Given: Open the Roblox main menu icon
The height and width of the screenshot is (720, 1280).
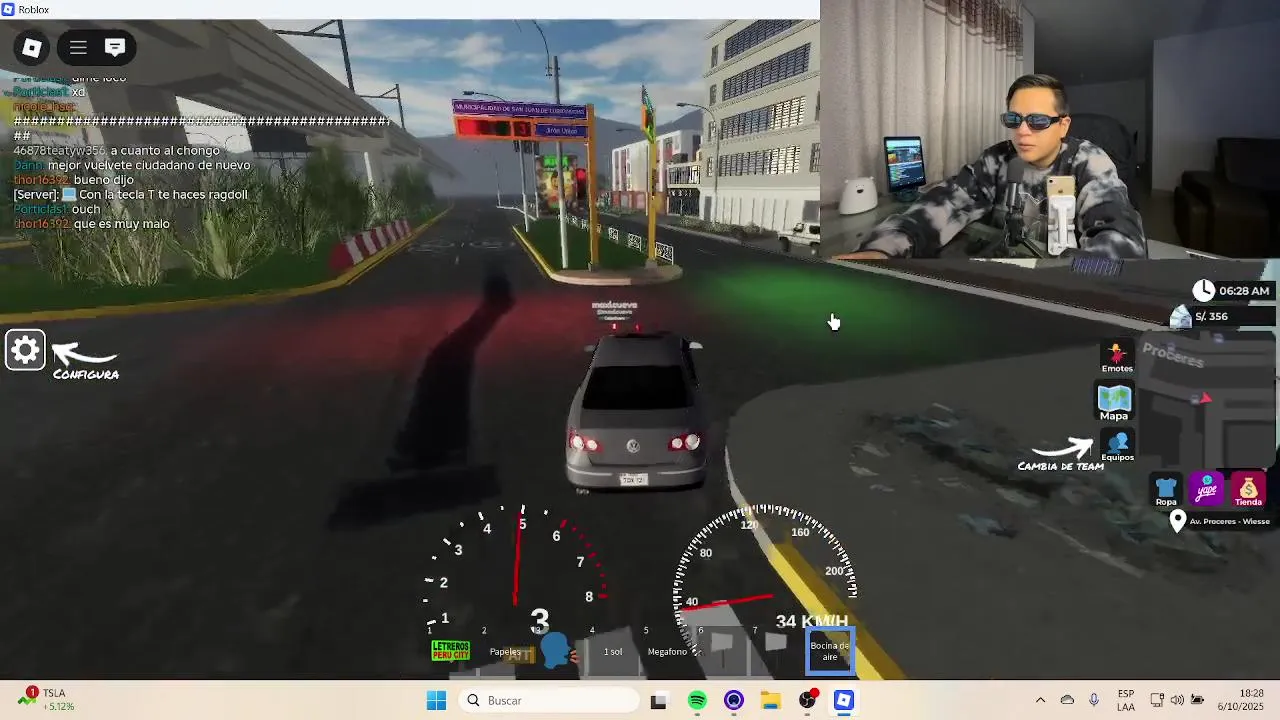Looking at the screenshot, I should (x=32, y=47).
